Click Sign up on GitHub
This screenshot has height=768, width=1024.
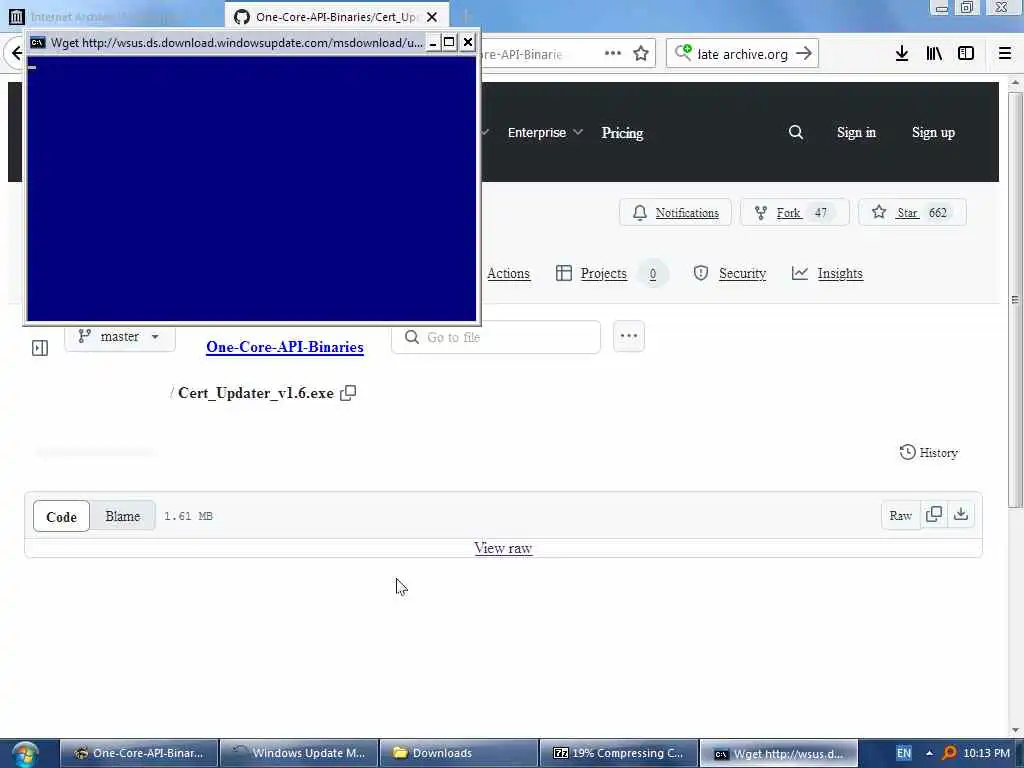(933, 133)
